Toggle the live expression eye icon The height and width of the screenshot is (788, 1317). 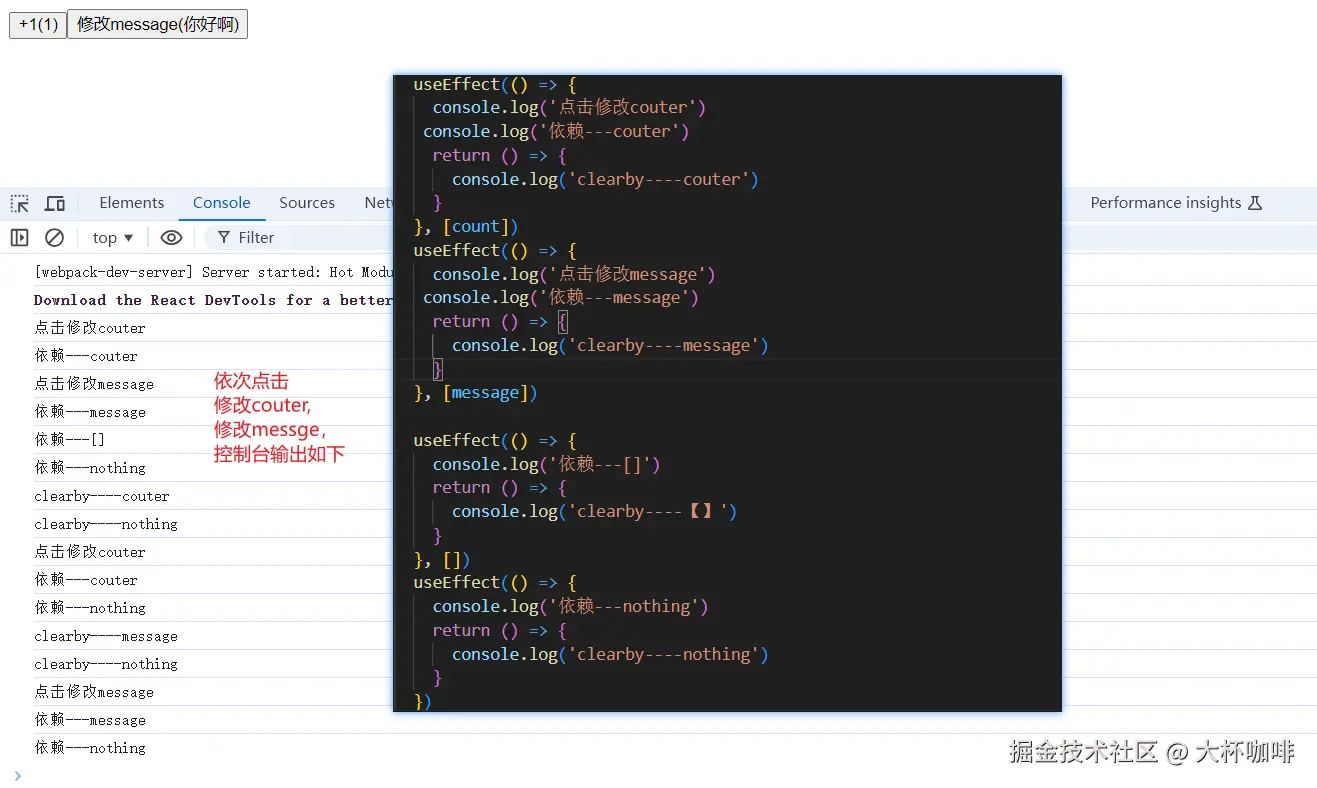pos(171,237)
